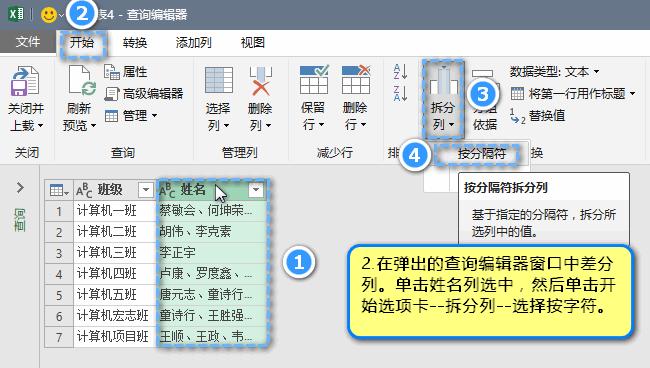
Task: Switch to the 开始 ribbon tab
Action: click(x=82, y=42)
